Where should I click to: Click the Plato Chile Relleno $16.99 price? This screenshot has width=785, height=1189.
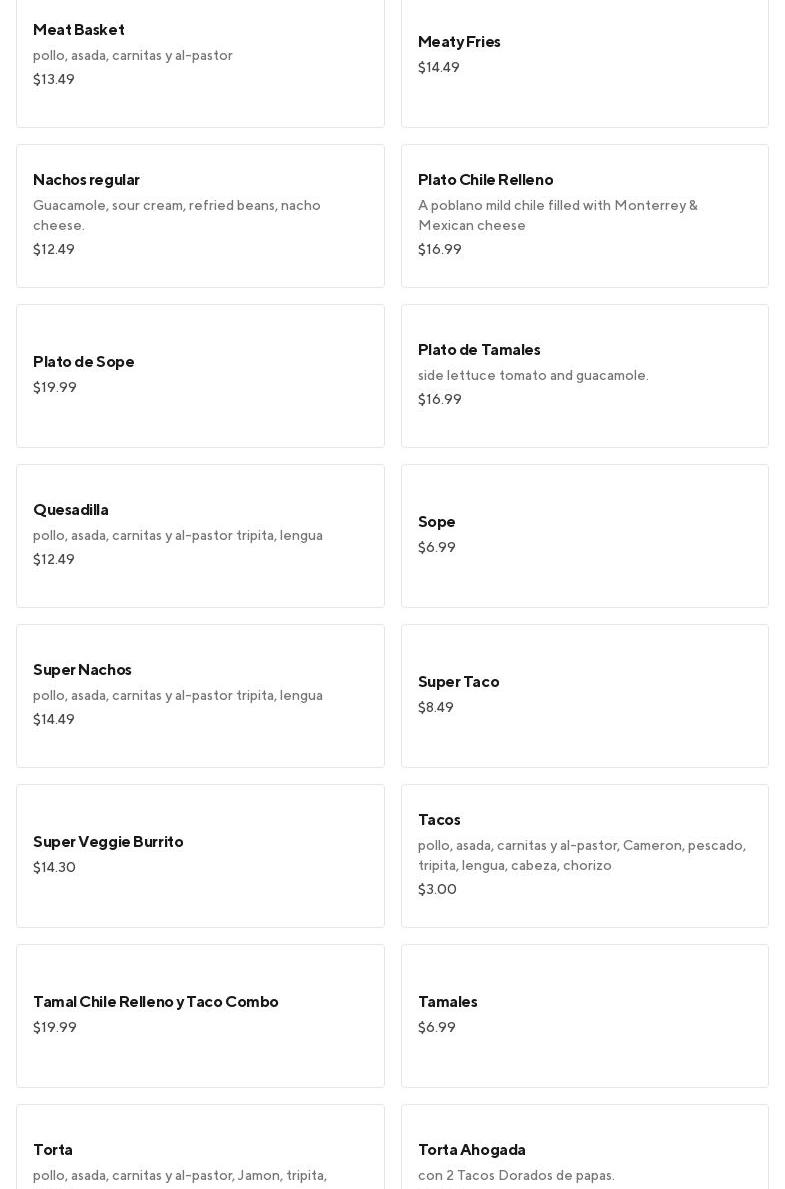point(440,250)
